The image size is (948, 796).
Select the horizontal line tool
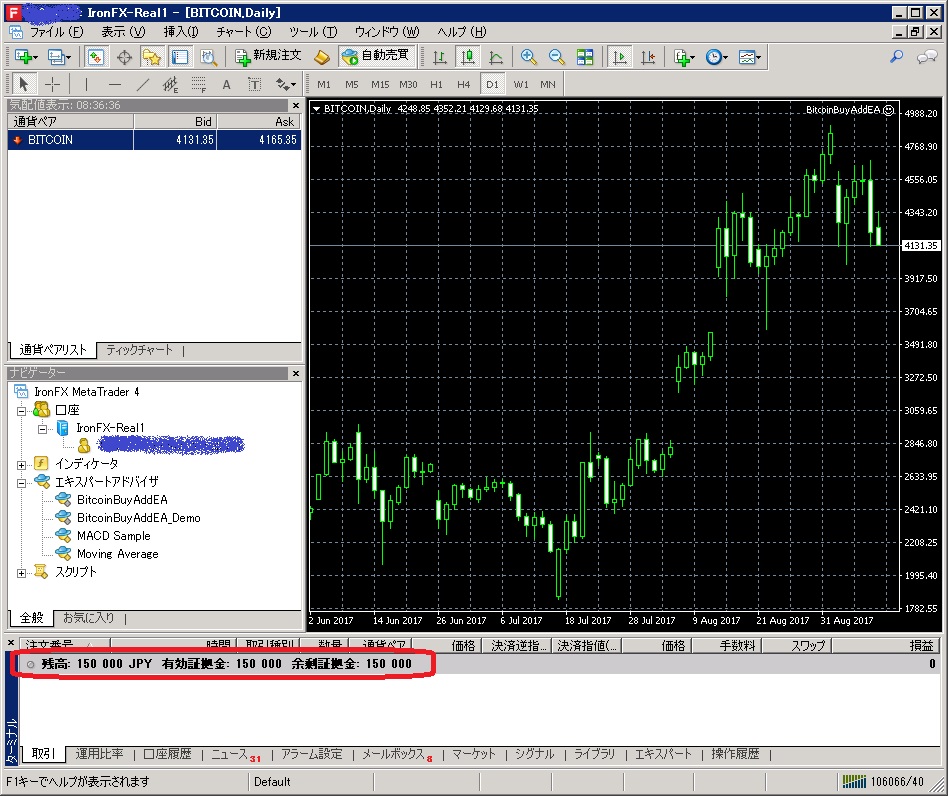point(114,84)
